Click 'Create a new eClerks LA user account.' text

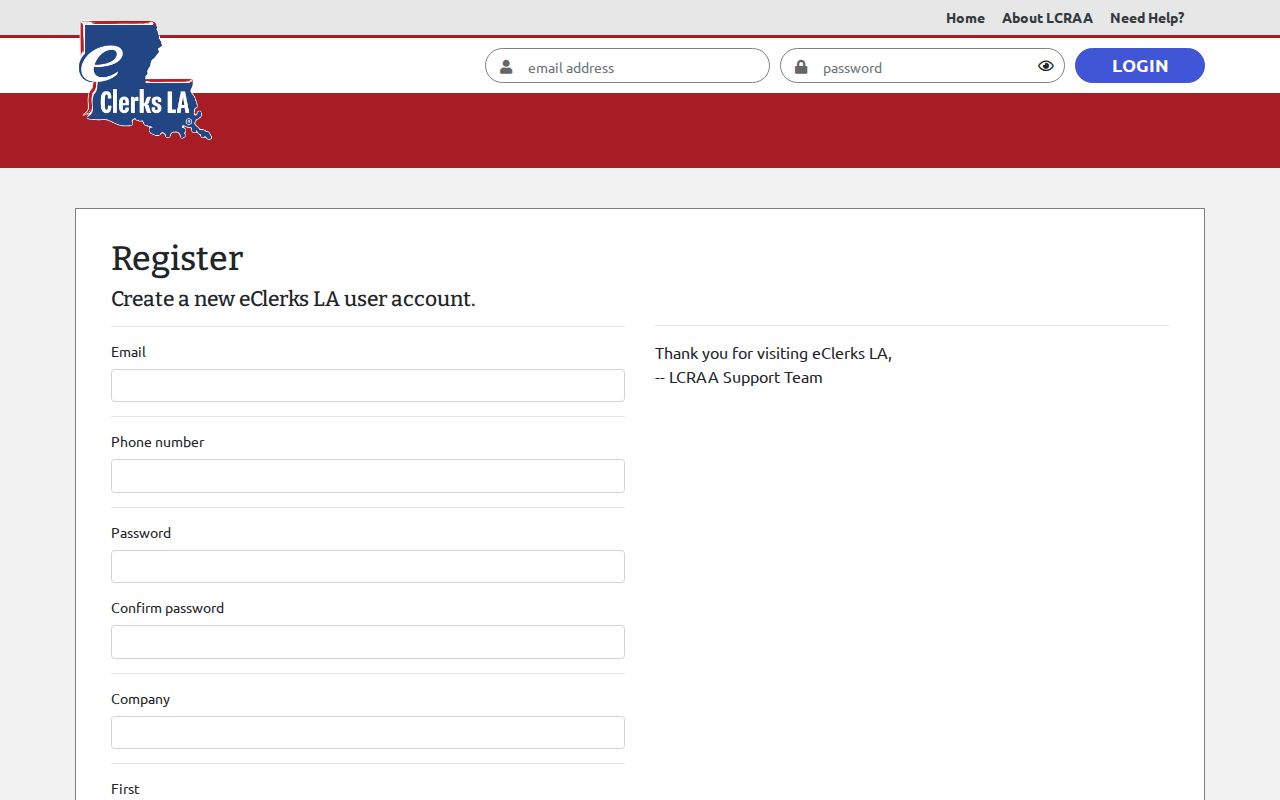tap(293, 299)
